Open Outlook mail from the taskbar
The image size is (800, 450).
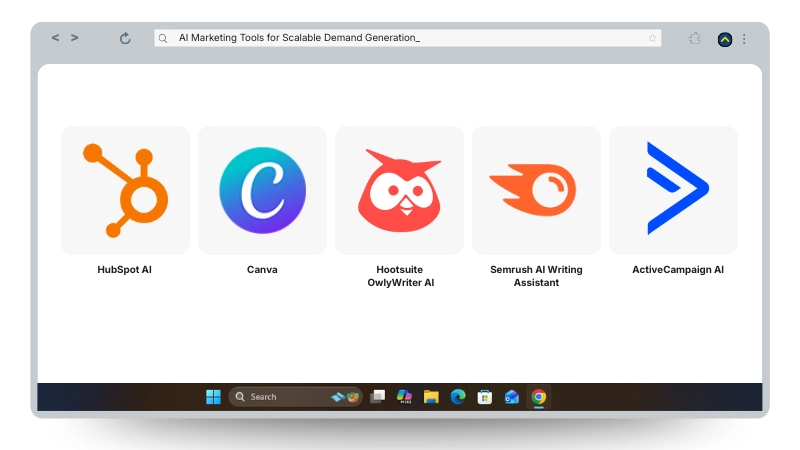pos(511,396)
